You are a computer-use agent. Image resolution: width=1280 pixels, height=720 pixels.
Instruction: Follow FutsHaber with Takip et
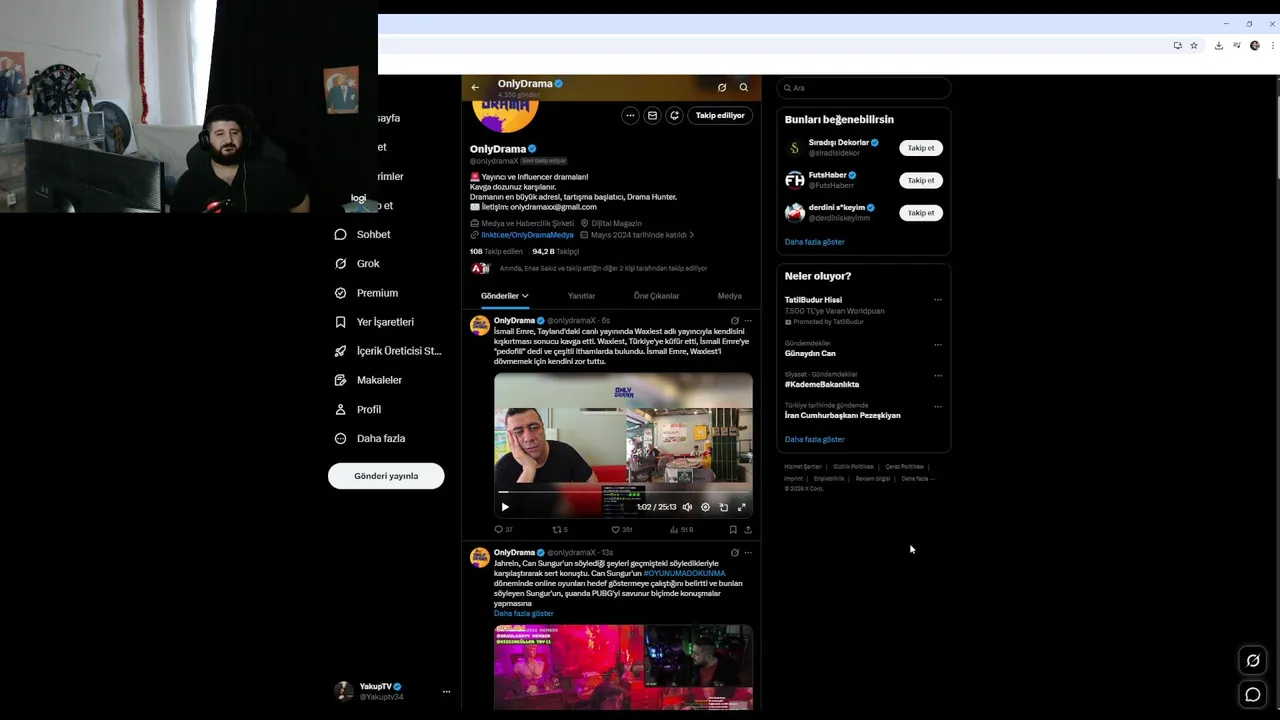(921, 181)
